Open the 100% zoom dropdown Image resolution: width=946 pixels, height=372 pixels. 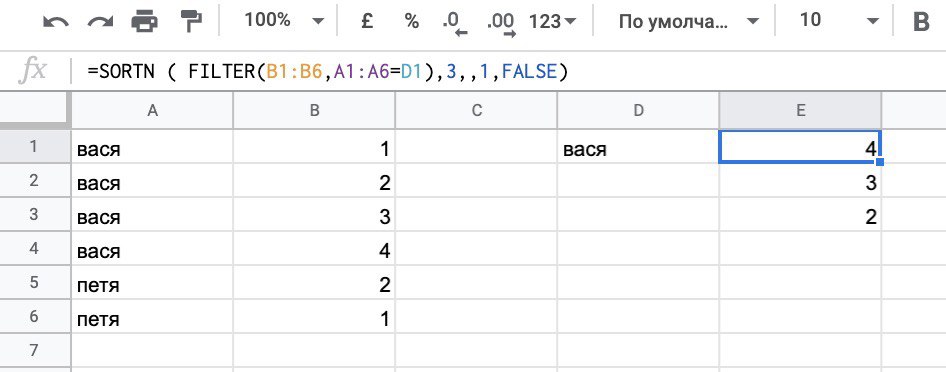point(284,20)
